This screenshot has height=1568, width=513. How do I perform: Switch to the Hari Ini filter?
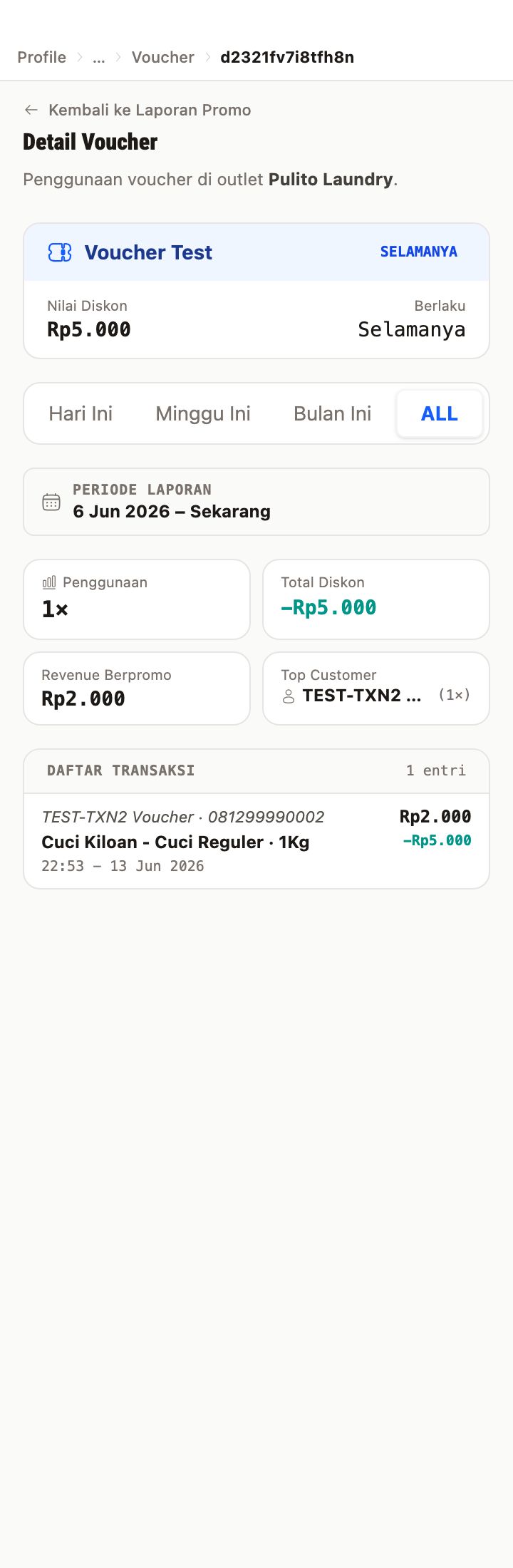click(x=81, y=413)
